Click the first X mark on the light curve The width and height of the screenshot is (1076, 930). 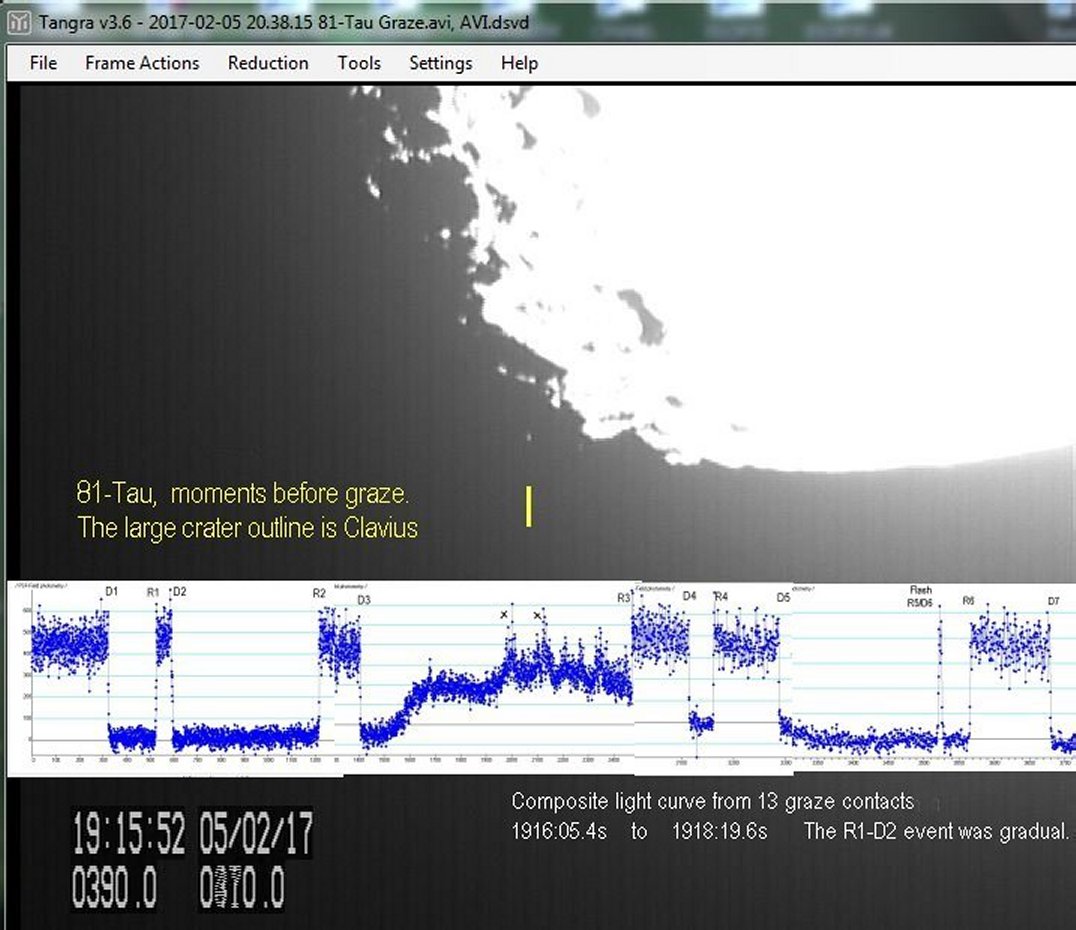tap(504, 615)
